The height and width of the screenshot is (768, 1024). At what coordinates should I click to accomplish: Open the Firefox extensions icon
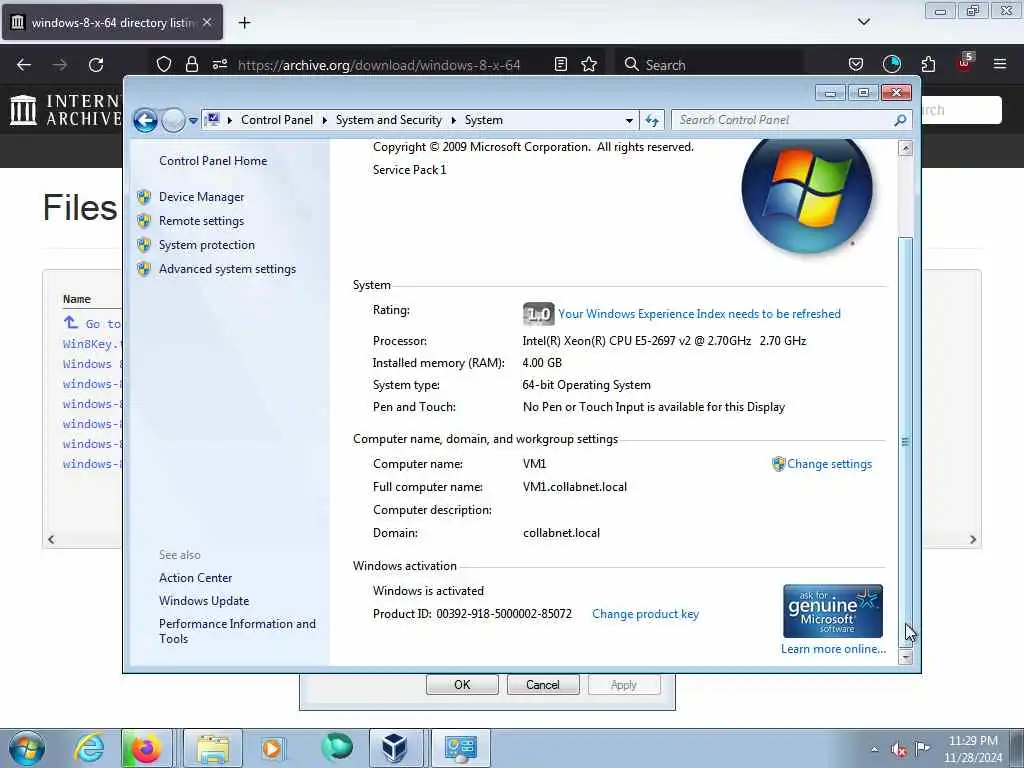click(x=928, y=64)
